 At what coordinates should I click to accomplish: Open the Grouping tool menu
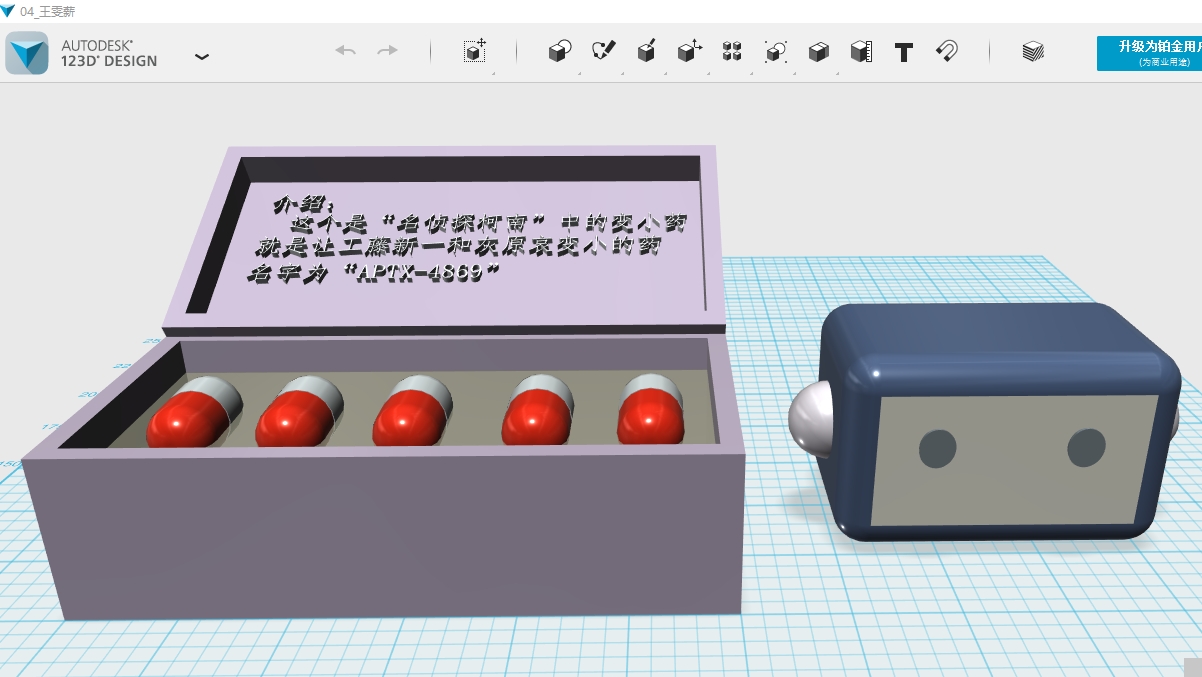[x=775, y=51]
